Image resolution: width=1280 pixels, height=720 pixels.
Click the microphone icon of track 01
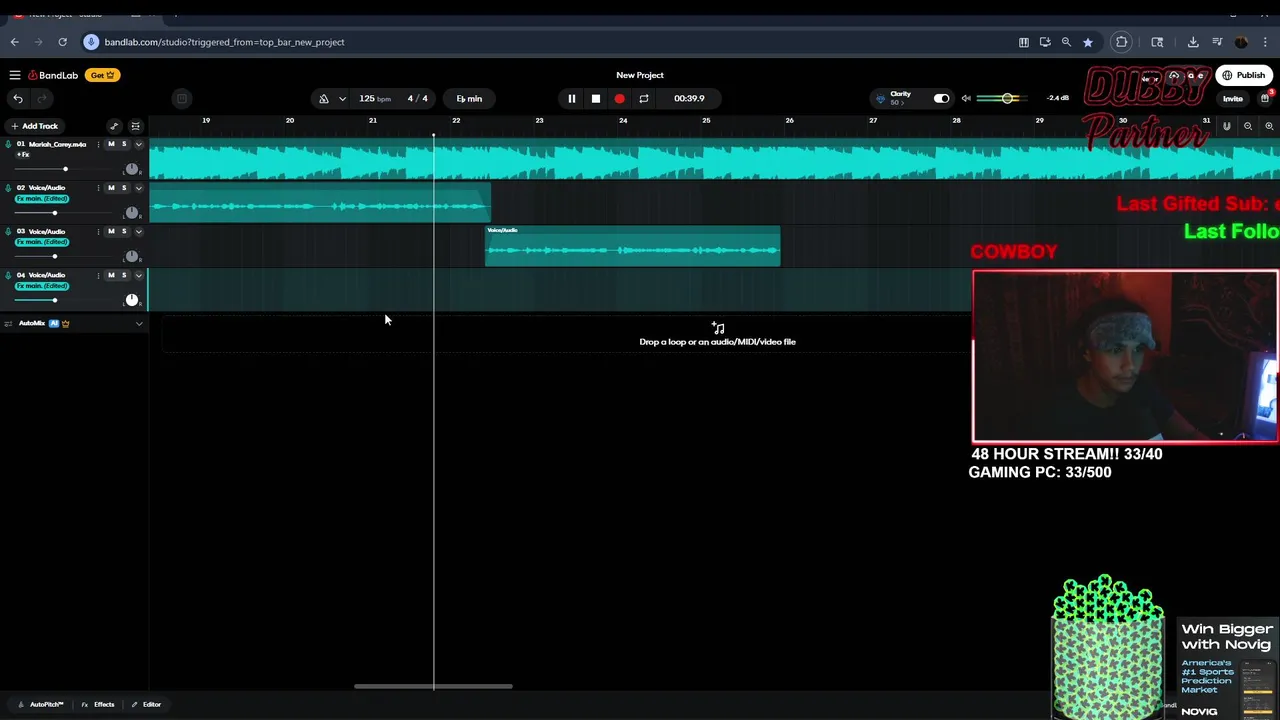click(8, 144)
